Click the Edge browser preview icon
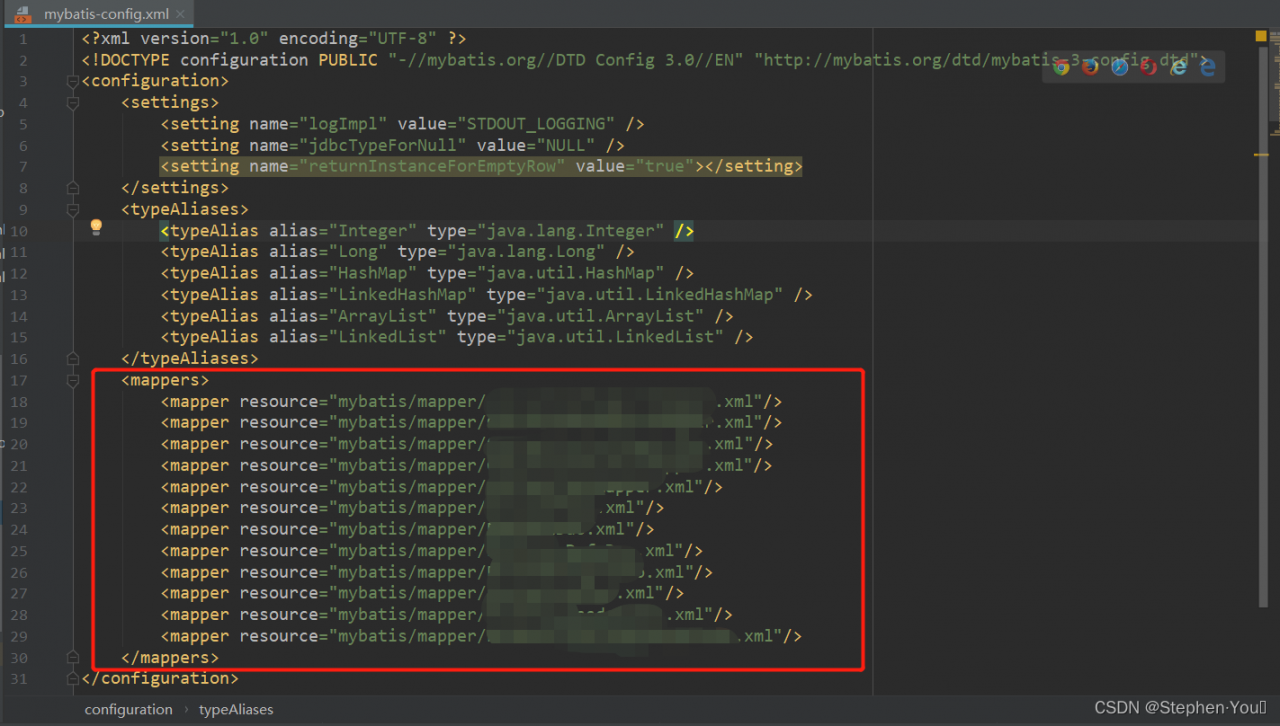 [1206, 67]
